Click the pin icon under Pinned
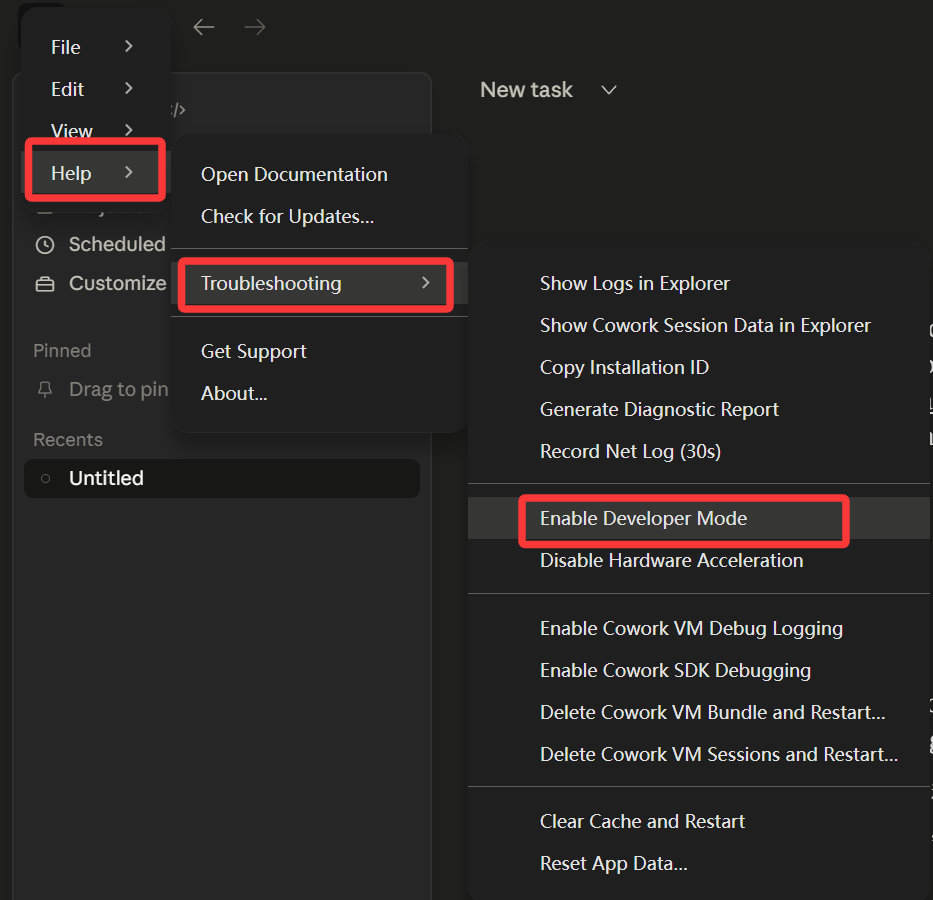 click(45, 390)
